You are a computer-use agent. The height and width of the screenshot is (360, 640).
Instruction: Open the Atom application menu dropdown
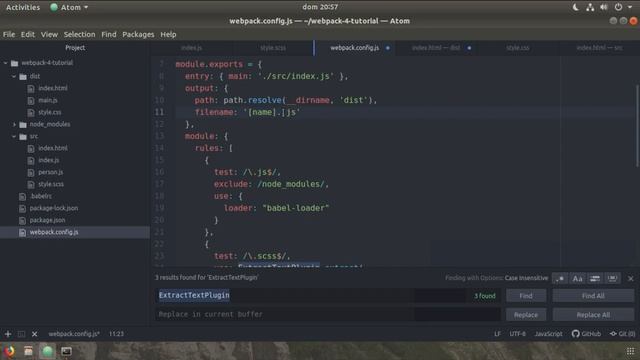coord(69,7)
